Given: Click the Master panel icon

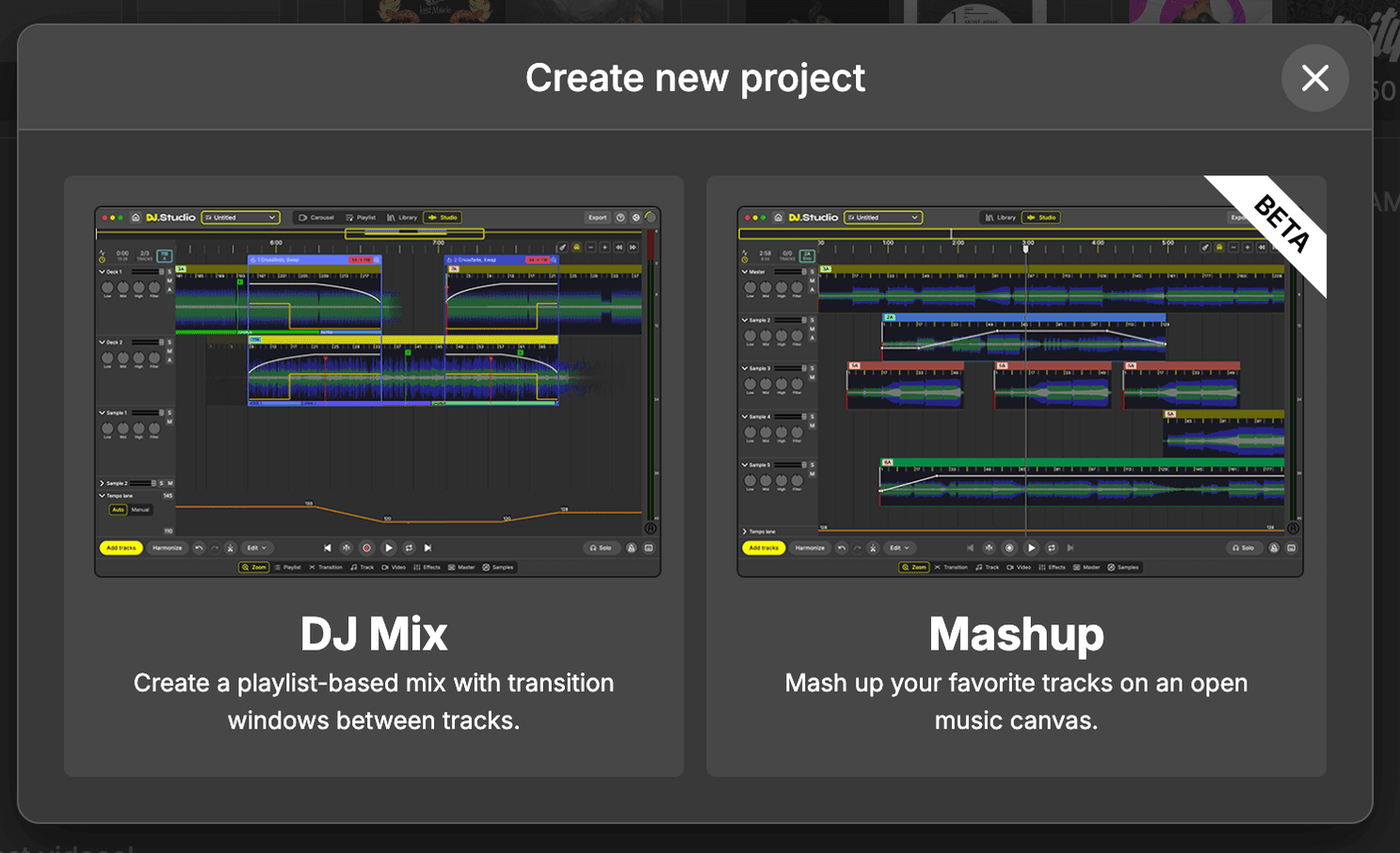Looking at the screenshot, I should pyautogui.click(x=463, y=567).
